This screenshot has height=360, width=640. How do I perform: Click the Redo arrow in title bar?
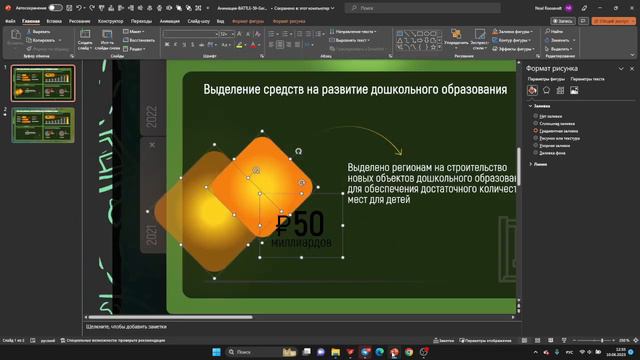click(92, 8)
